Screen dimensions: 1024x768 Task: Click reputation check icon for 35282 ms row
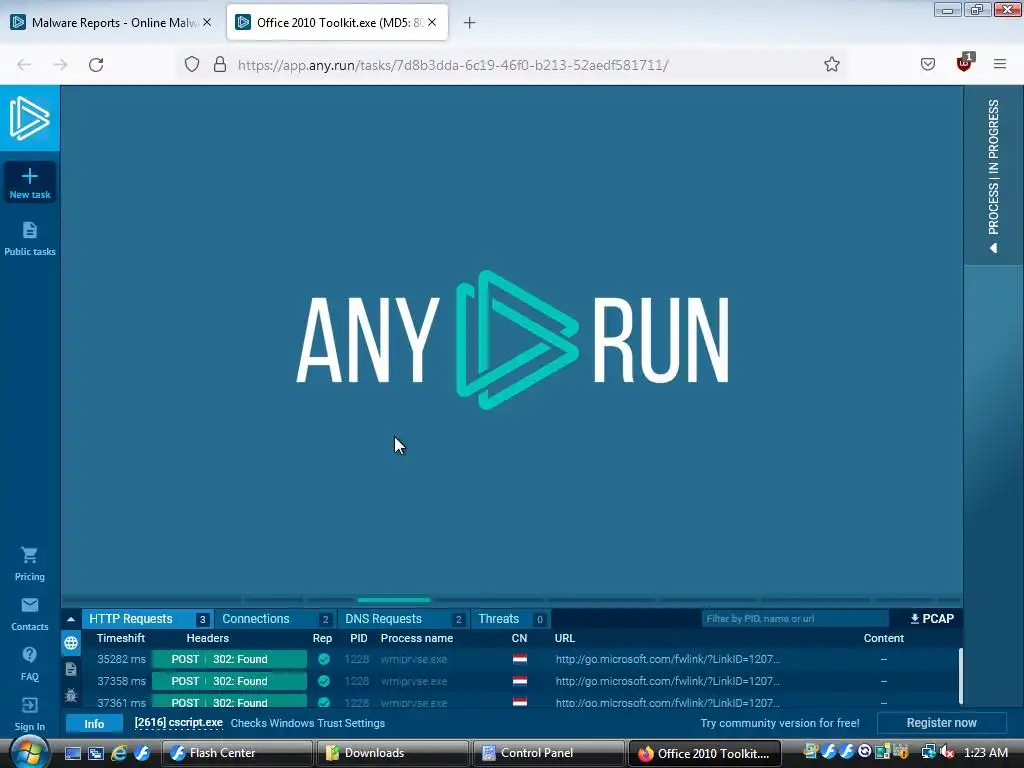click(323, 659)
